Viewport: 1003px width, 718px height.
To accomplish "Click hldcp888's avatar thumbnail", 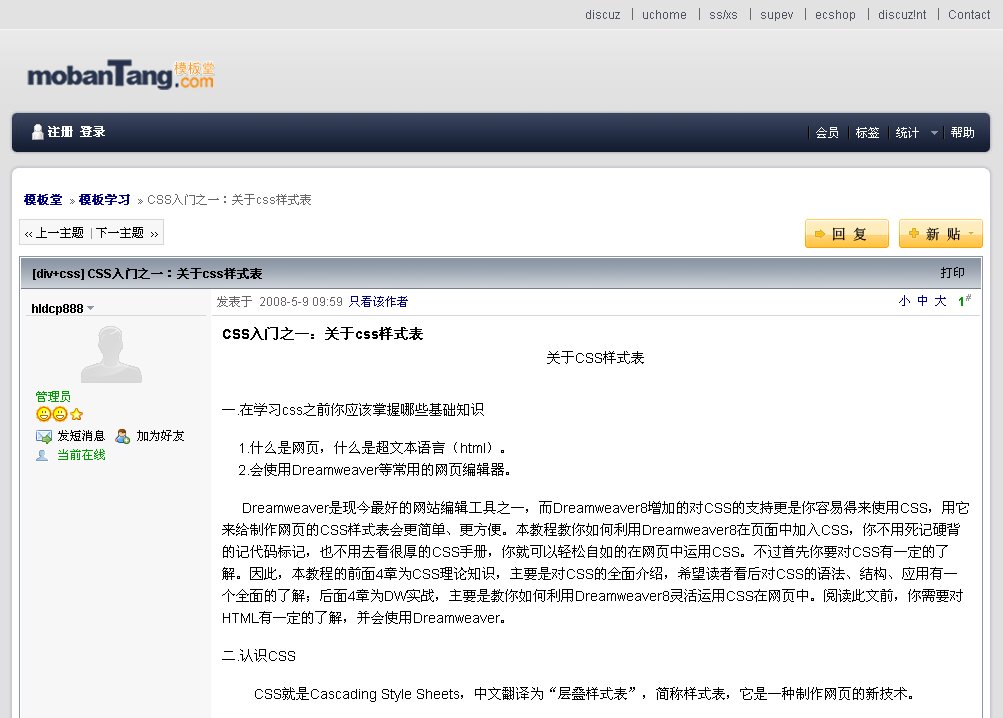I will pyautogui.click(x=110, y=355).
